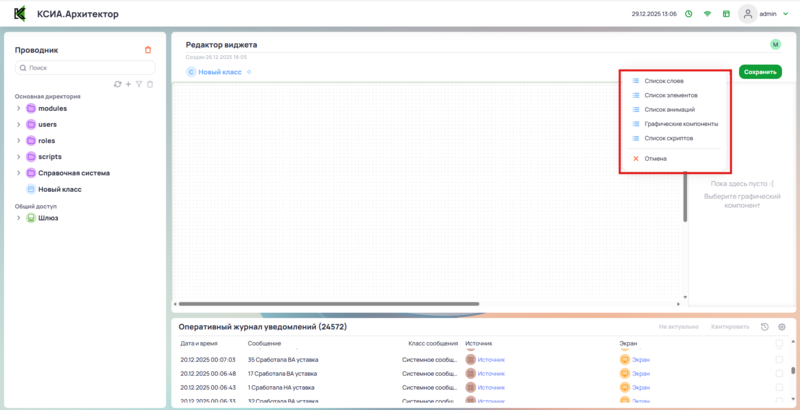800x410 pixels.
Task: Expand the modules folder
Action: (x=18, y=108)
